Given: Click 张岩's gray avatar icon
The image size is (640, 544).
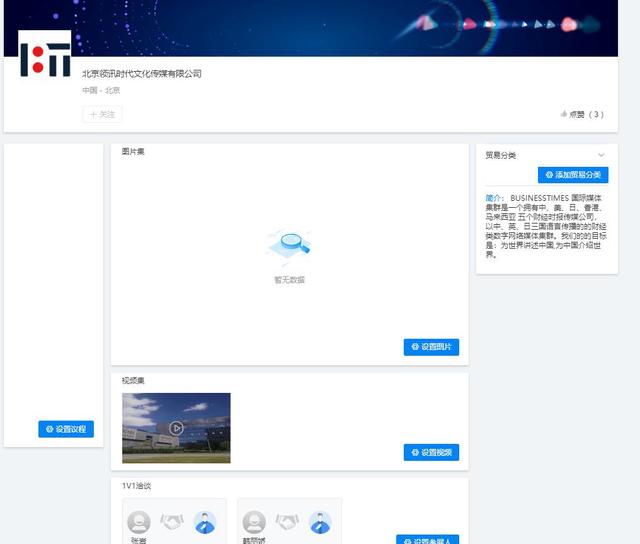Looking at the screenshot, I should [x=140, y=522].
